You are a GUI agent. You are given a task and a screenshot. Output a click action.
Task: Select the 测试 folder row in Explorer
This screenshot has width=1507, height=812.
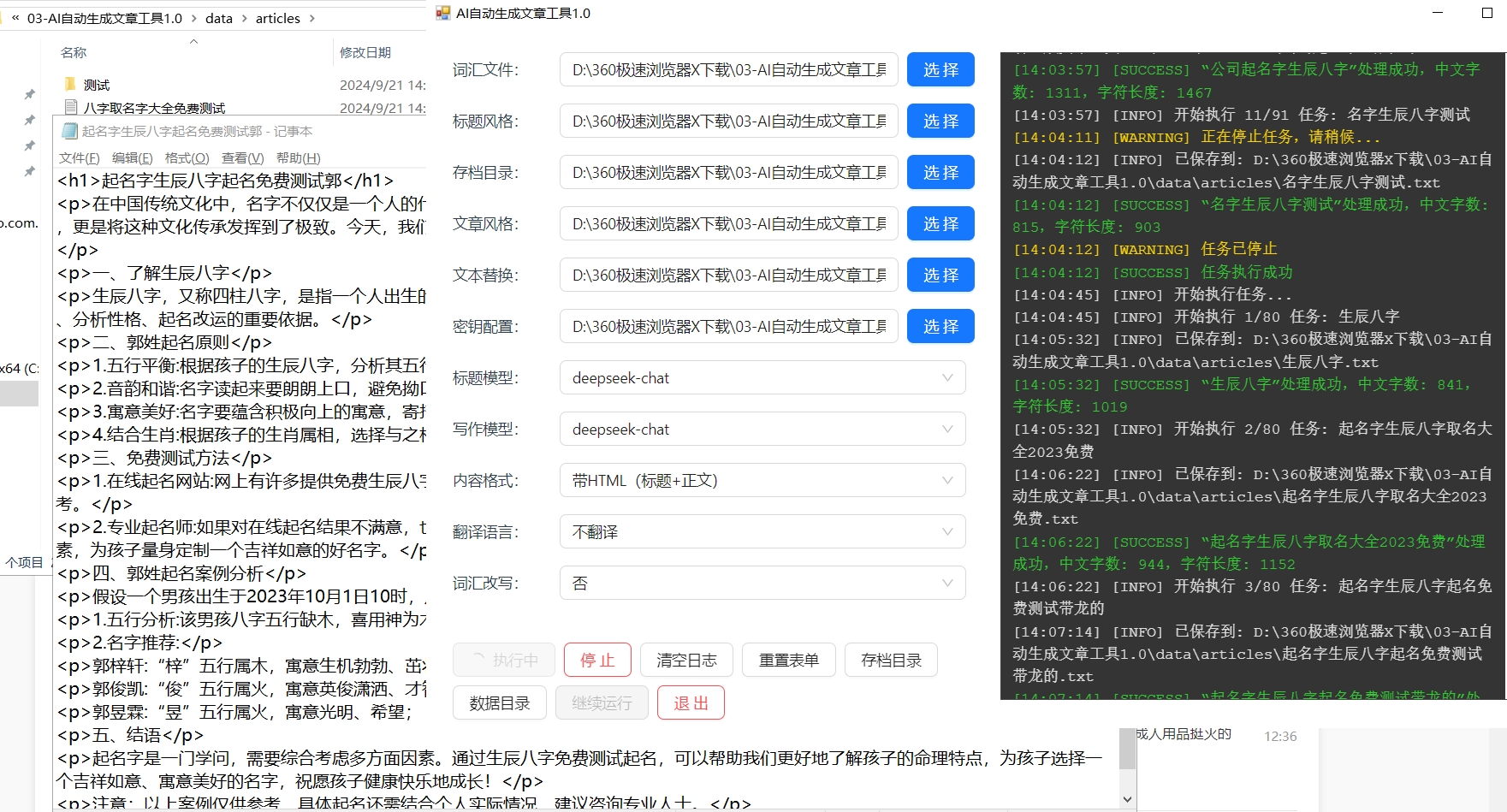241,85
